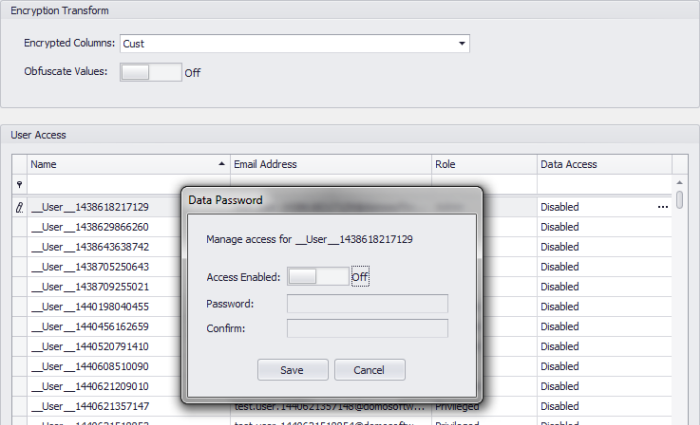This screenshot has height=425, width=700.
Task: Click the Name column sort arrow
Action: coord(221,164)
